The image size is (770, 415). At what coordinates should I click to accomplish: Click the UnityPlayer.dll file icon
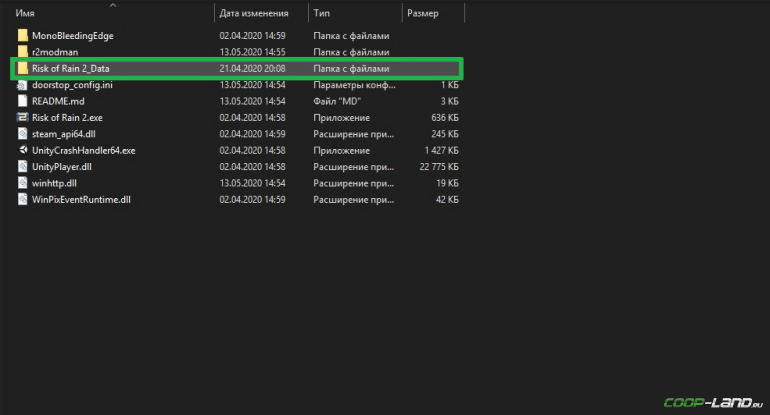(23, 166)
